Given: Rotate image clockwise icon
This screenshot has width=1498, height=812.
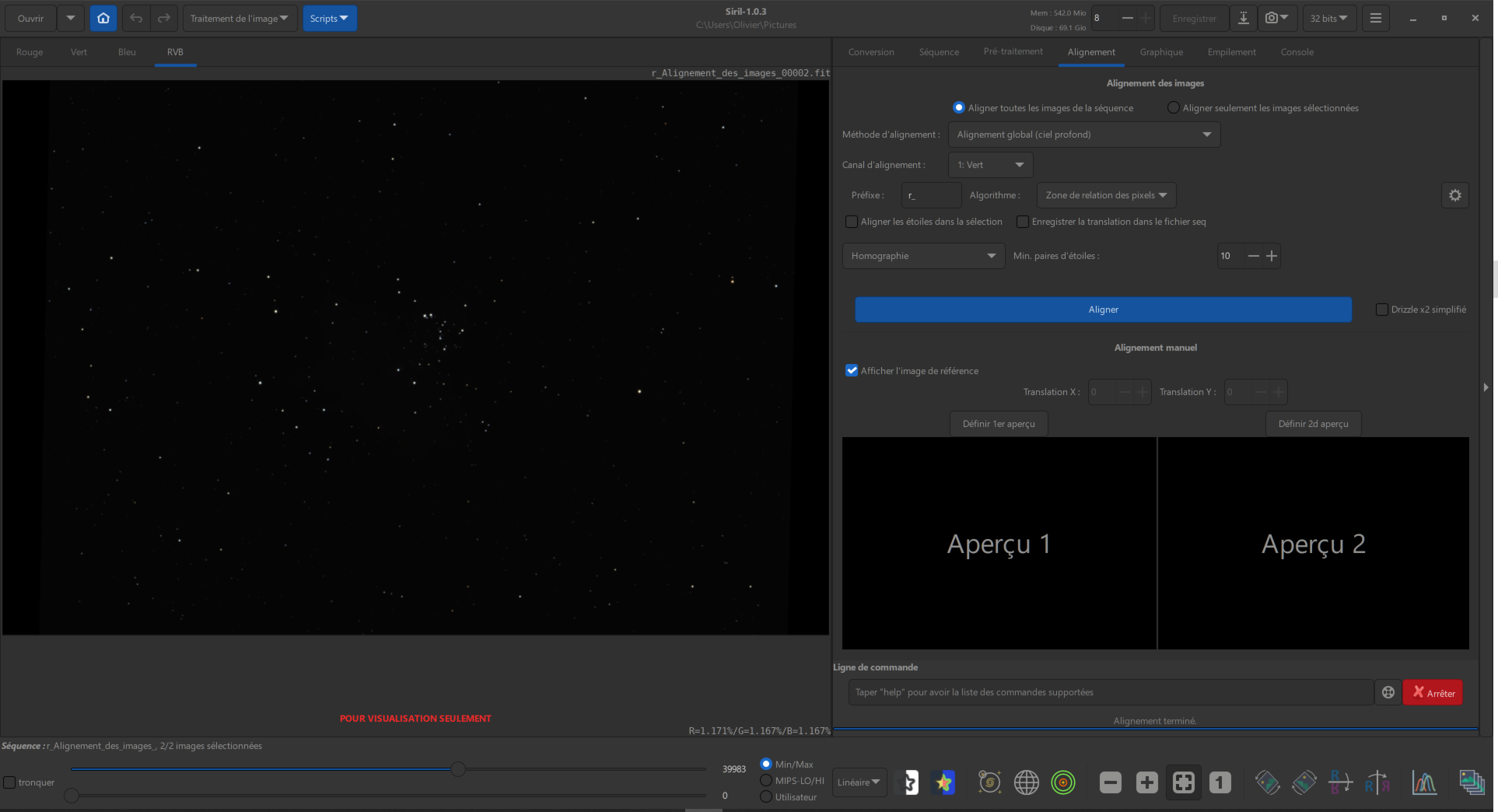Looking at the screenshot, I should tap(1304, 782).
